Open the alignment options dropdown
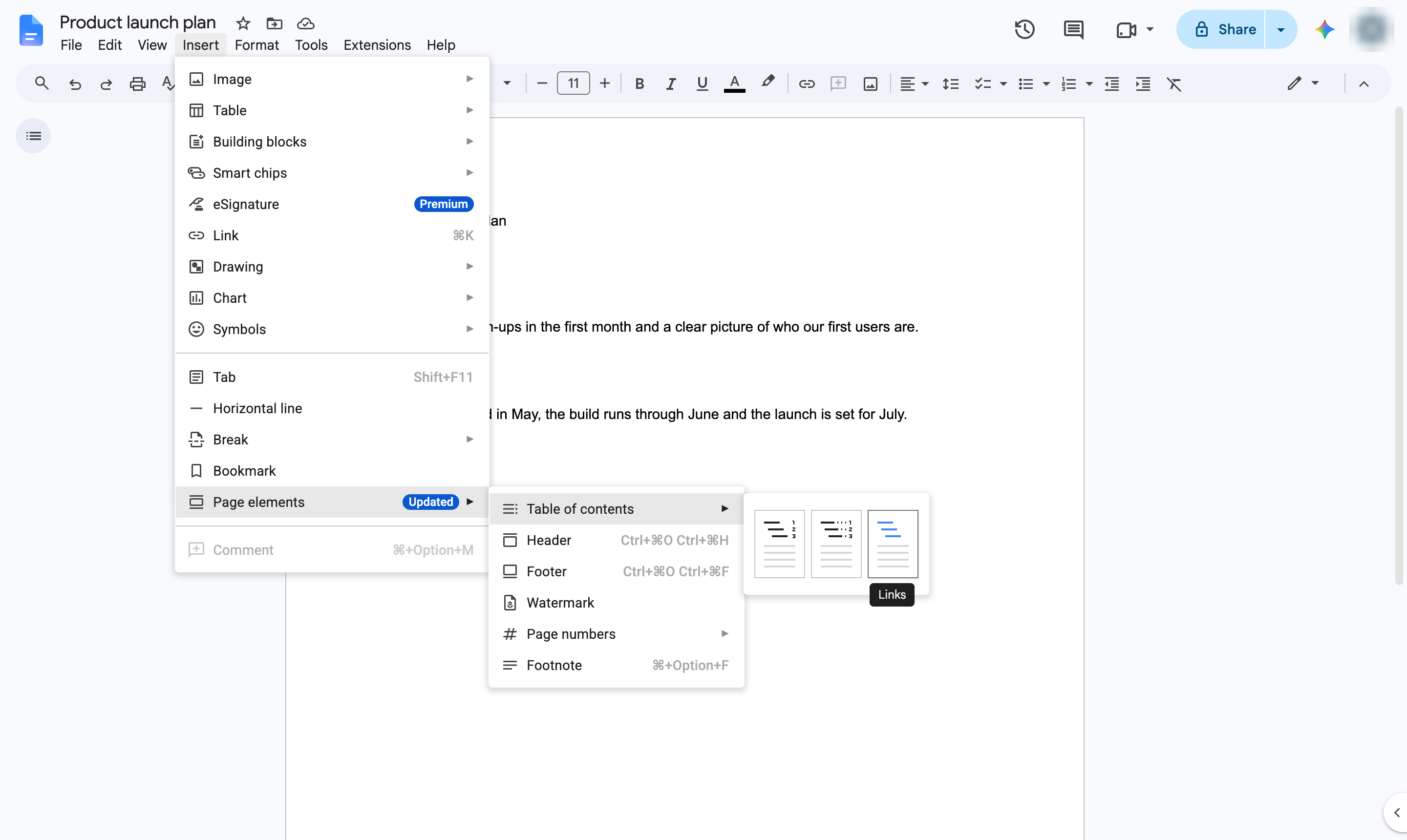This screenshot has height=840, width=1407. tap(914, 84)
